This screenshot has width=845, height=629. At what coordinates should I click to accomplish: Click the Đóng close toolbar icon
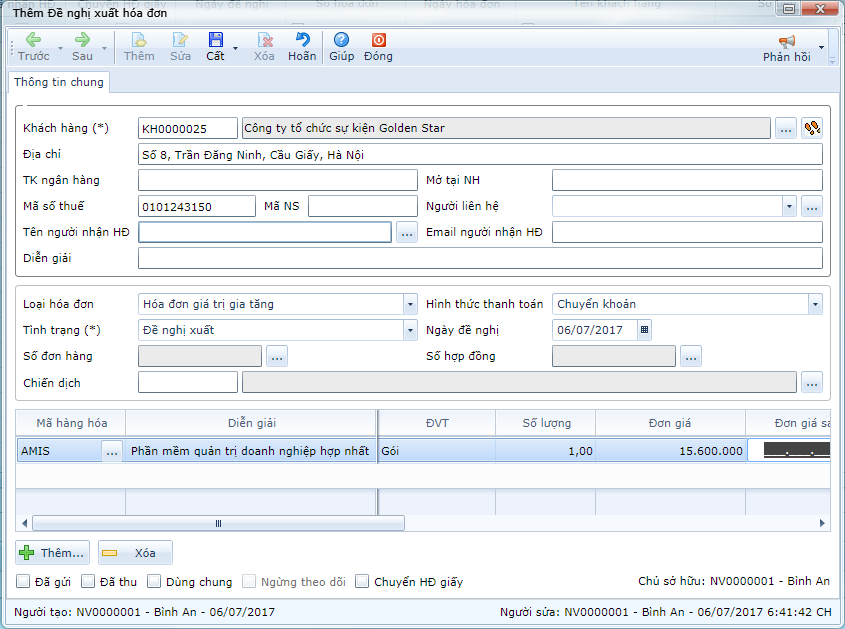(378, 40)
